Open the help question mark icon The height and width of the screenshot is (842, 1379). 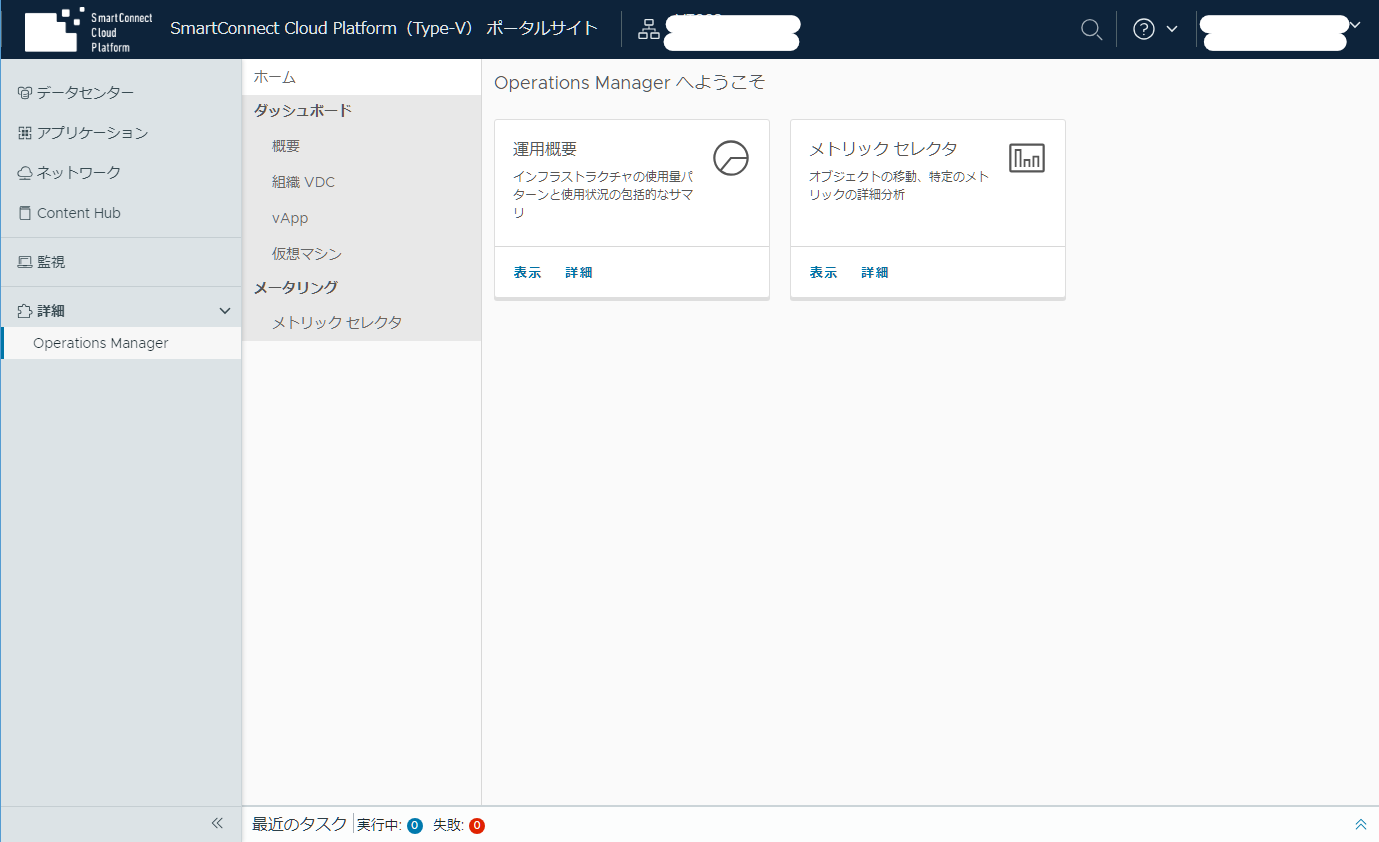[1144, 30]
